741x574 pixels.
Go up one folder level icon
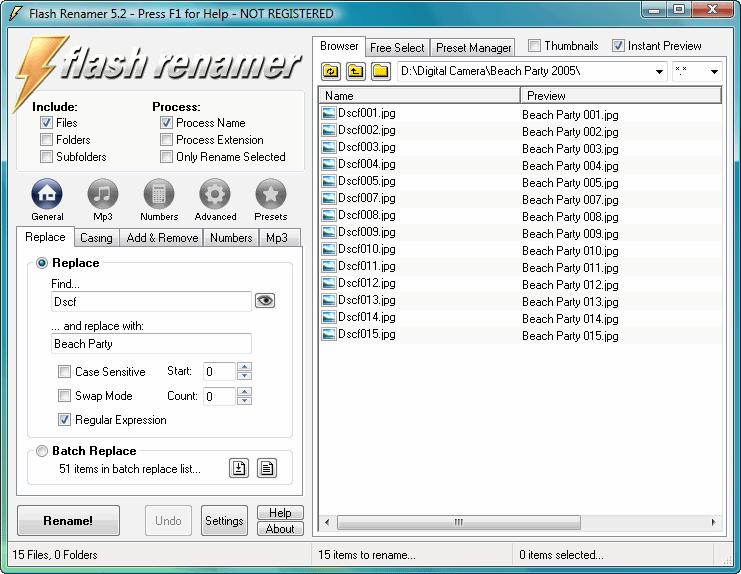pyautogui.click(x=355, y=71)
